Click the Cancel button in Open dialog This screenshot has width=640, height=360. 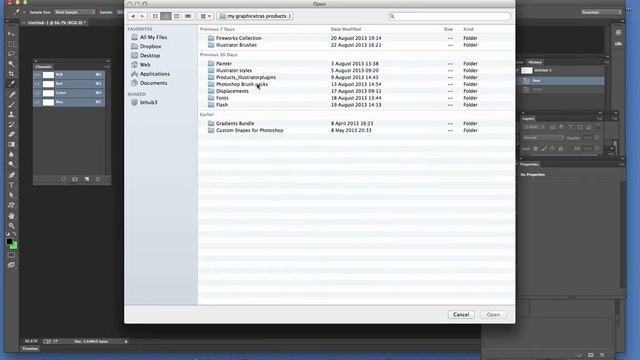coord(461,315)
